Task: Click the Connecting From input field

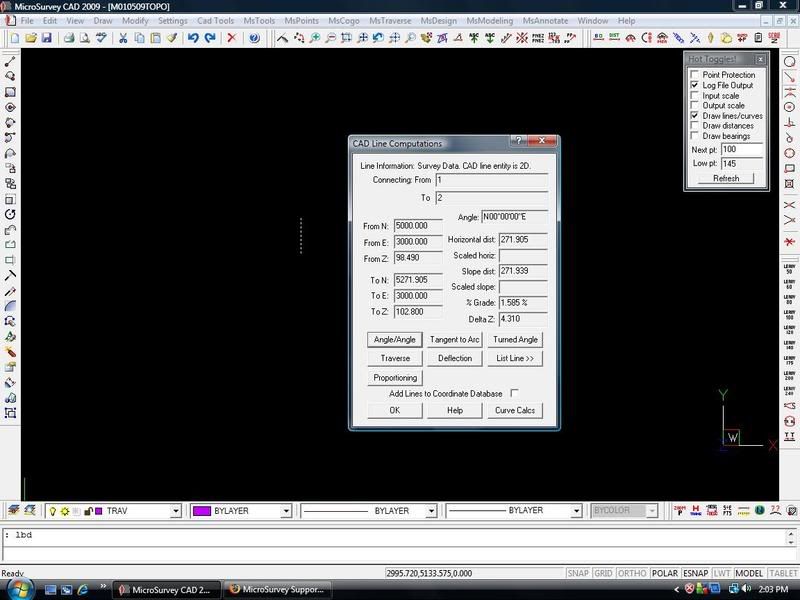Action: (492, 180)
